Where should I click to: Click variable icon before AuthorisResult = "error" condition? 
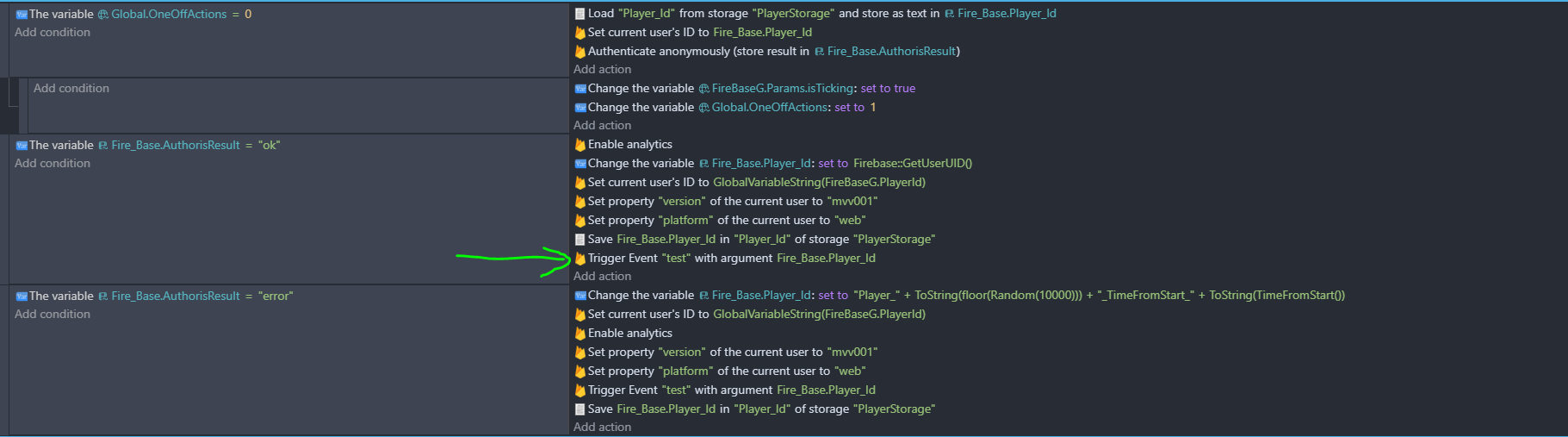[x=22, y=297]
